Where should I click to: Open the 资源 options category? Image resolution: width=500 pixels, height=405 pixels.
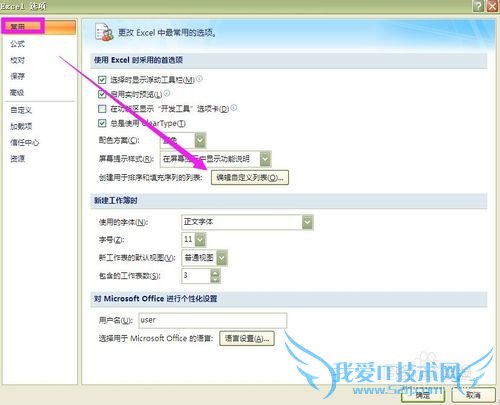[17, 158]
